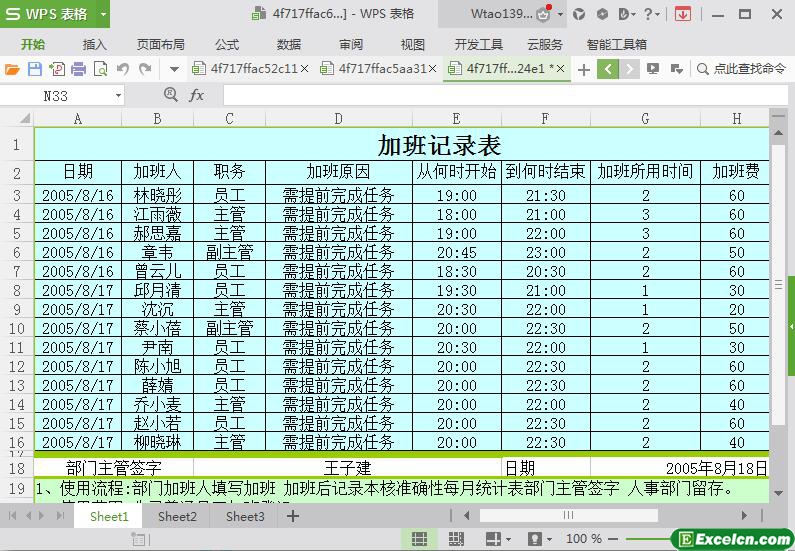The height and width of the screenshot is (551, 795).
Task: Click the 100 % zoom level
Action: tap(584, 539)
